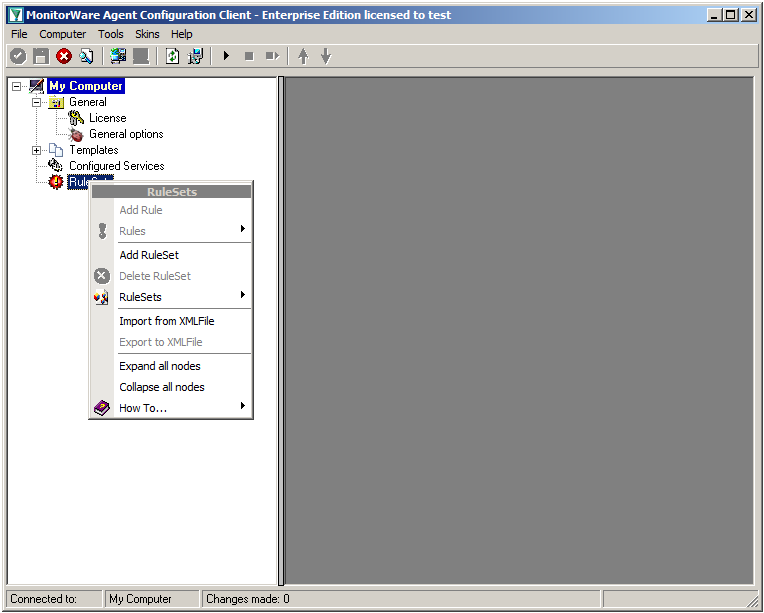Click the splitter between tree and gray pane
Viewport: 764px width, 613px height.
coord(281,331)
